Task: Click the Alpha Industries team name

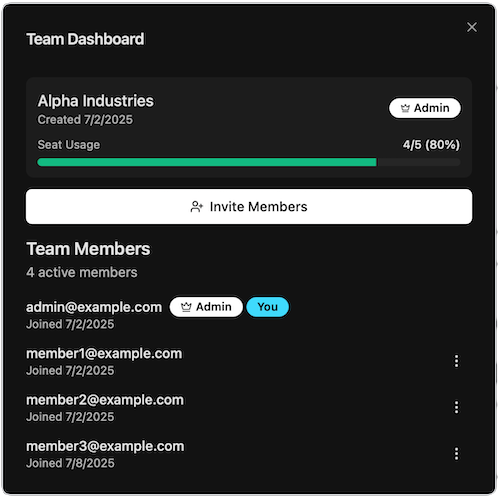Action: pos(96,101)
